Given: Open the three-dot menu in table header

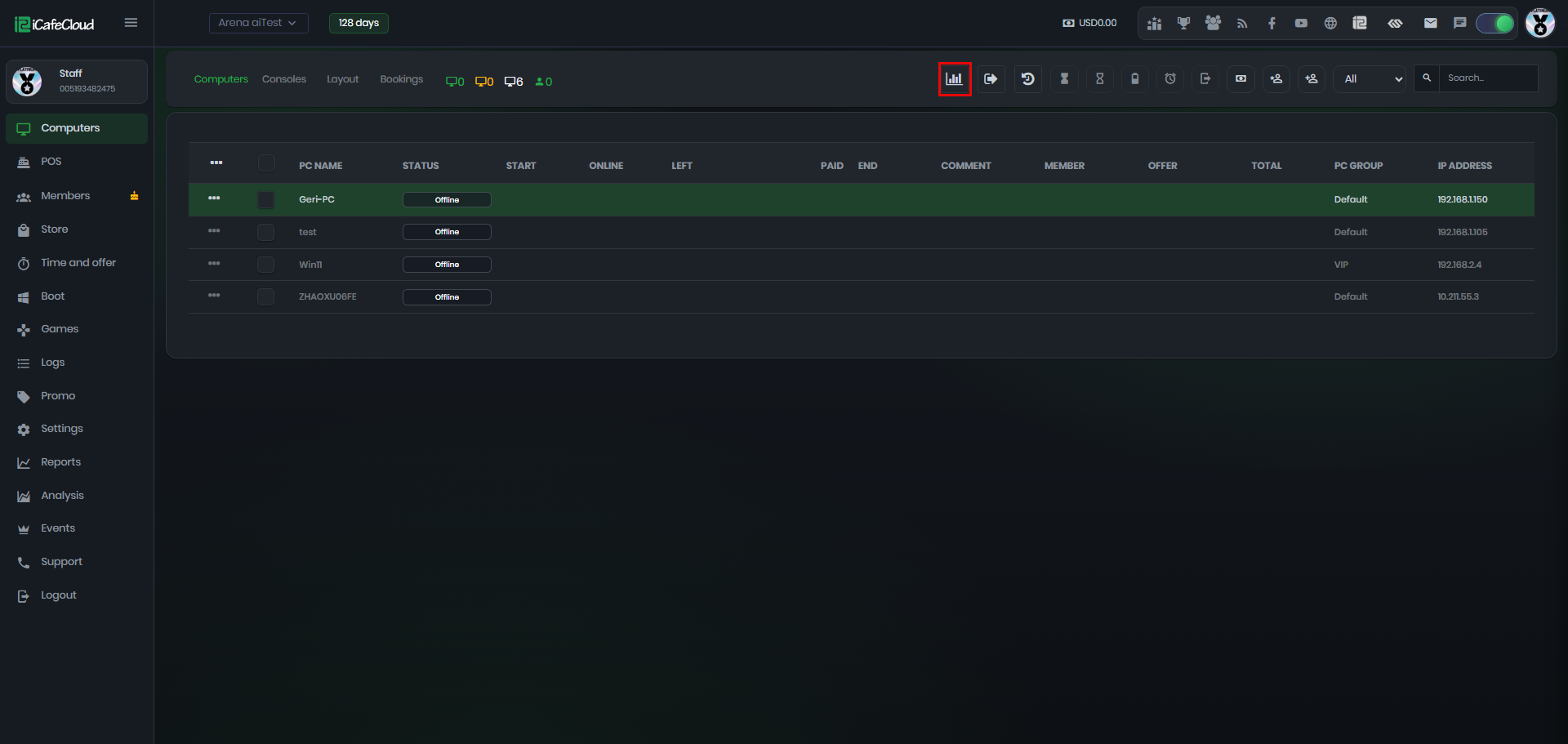Looking at the screenshot, I should click(216, 163).
